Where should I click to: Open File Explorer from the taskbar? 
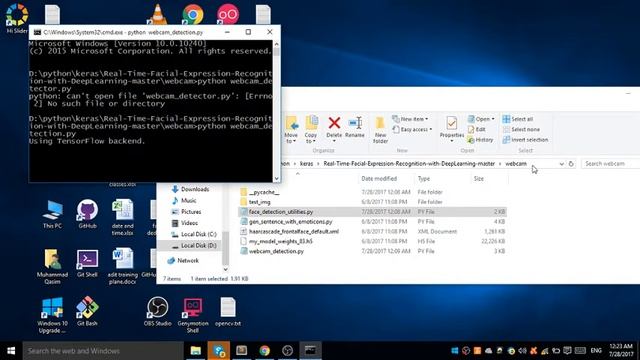click(x=196, y=351)
